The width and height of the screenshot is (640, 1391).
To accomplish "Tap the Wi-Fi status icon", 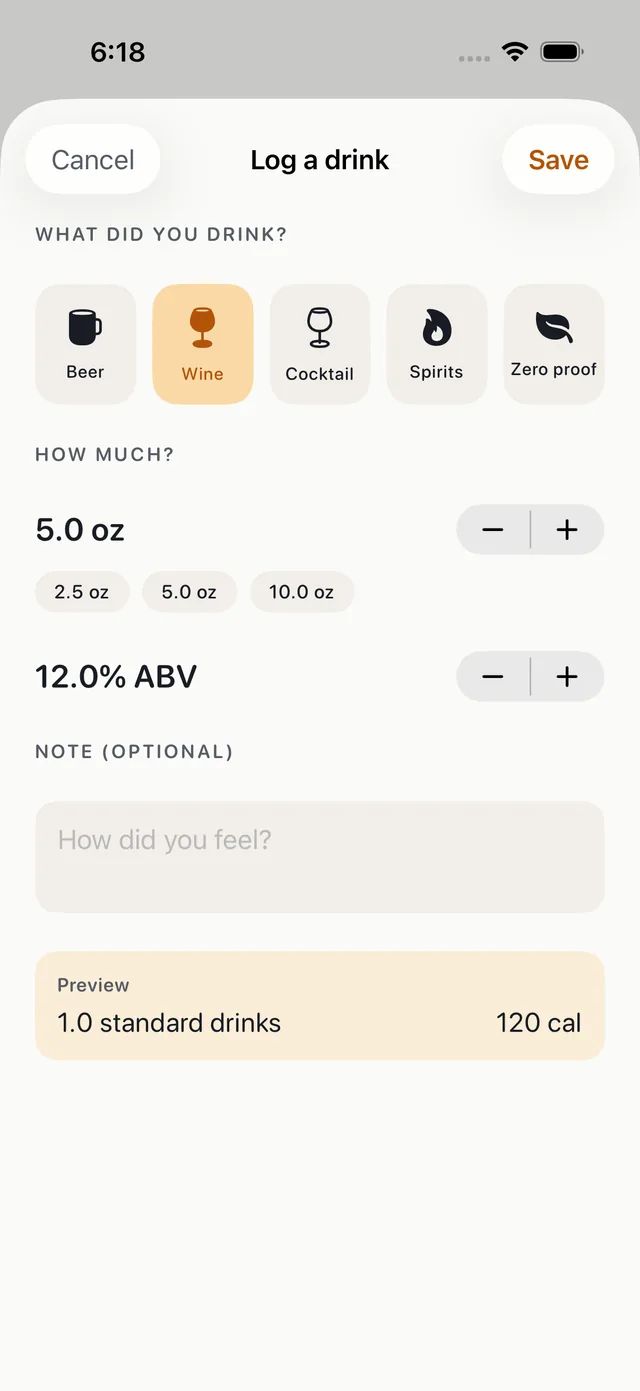I will click(x=515, y=52).
